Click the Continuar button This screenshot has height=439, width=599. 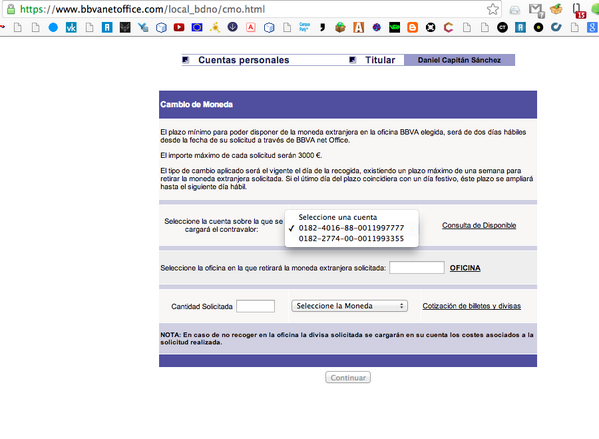tap(348, 377)
